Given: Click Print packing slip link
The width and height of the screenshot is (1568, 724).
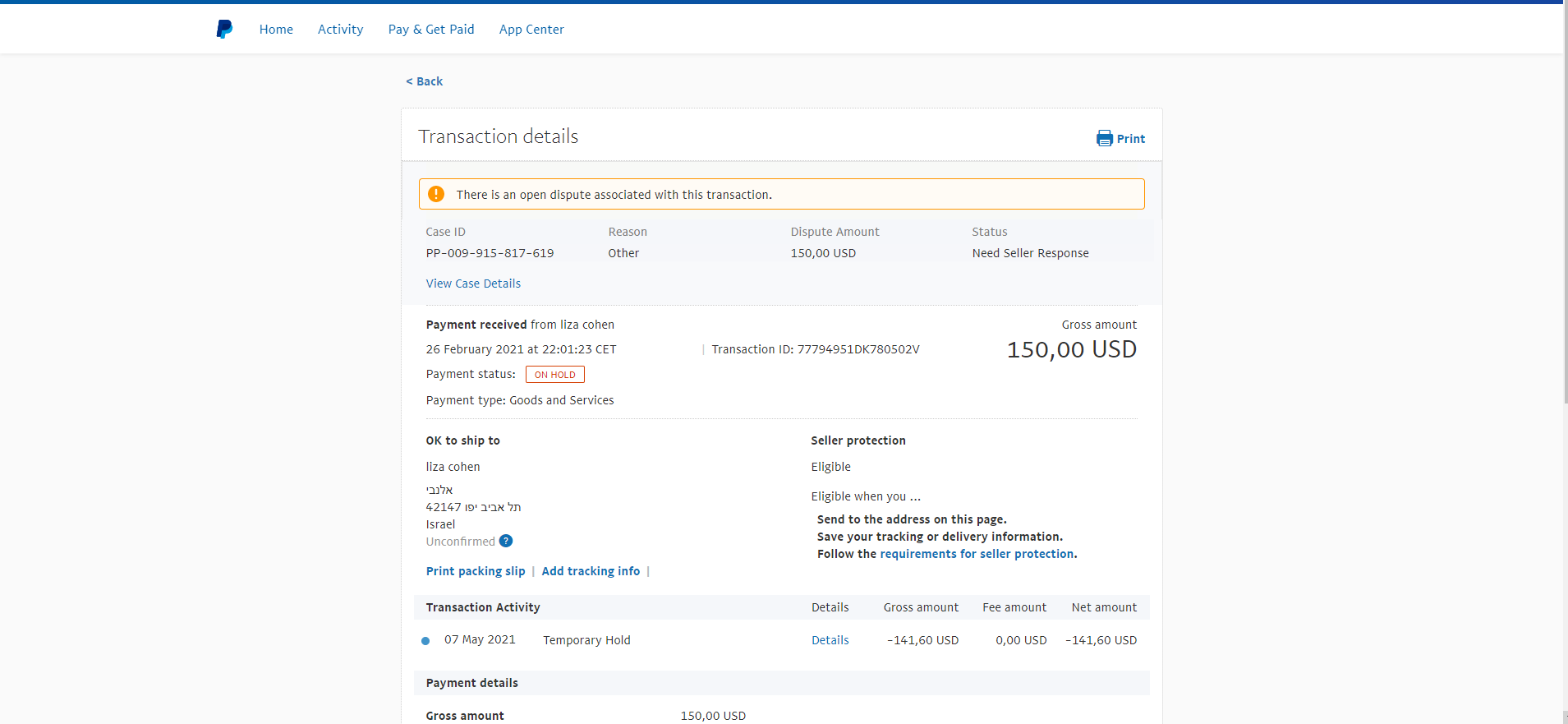Looking at the screenshot, I should [x=476, y=571].
